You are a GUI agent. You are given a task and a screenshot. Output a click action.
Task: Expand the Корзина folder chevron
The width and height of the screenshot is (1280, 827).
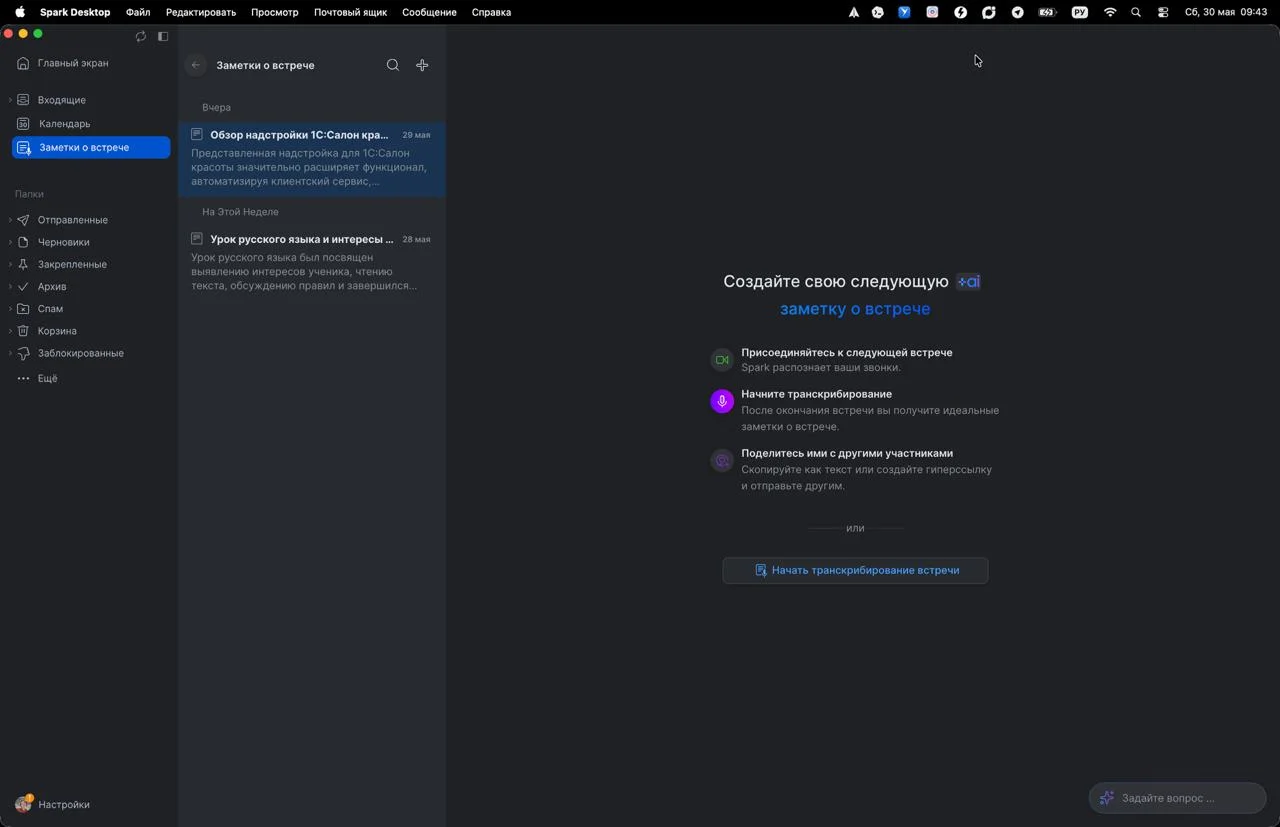tap(10, 331)
